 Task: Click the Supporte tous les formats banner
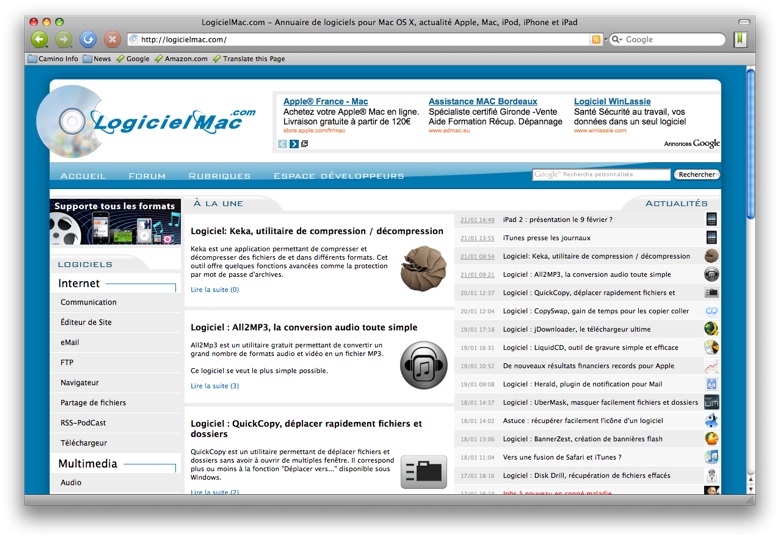point(115,222)
